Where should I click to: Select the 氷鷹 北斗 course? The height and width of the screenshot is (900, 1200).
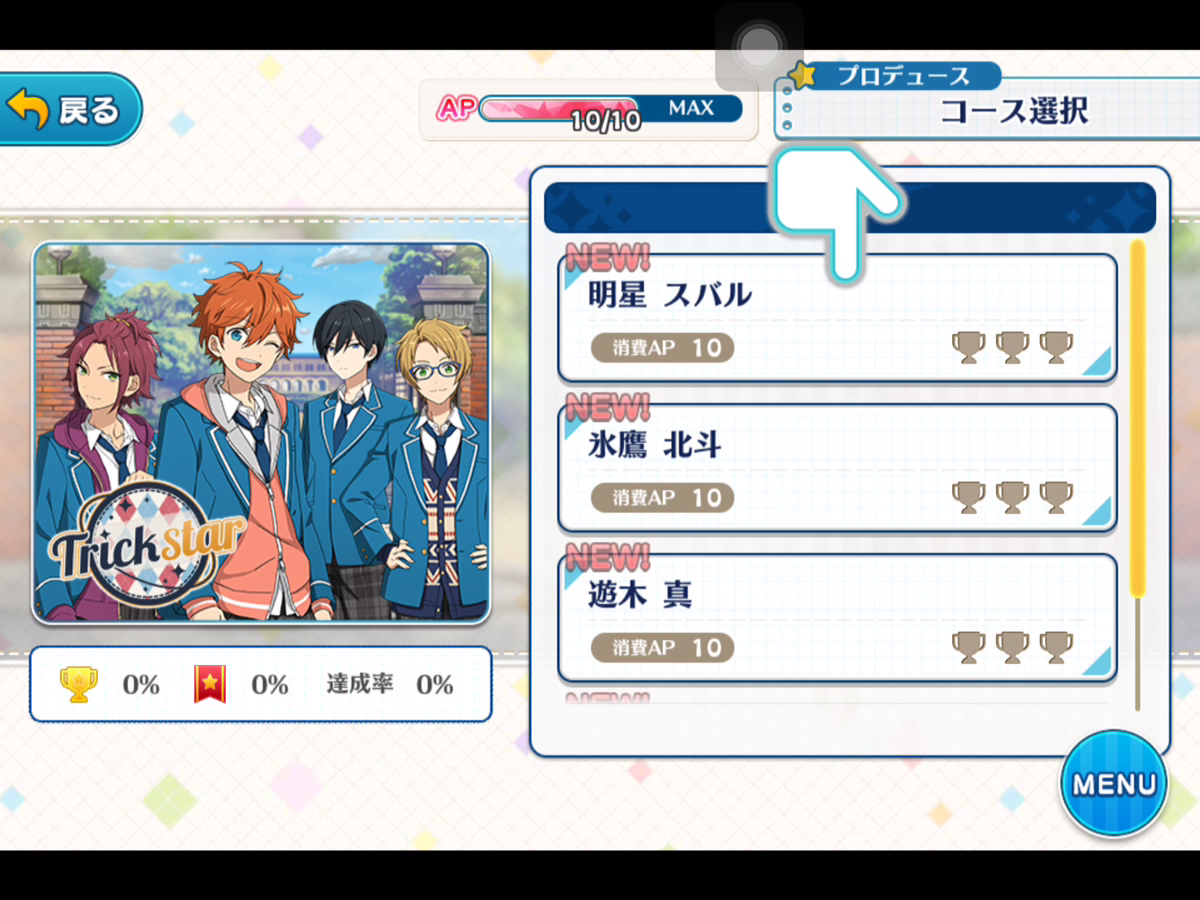point(837,468)
